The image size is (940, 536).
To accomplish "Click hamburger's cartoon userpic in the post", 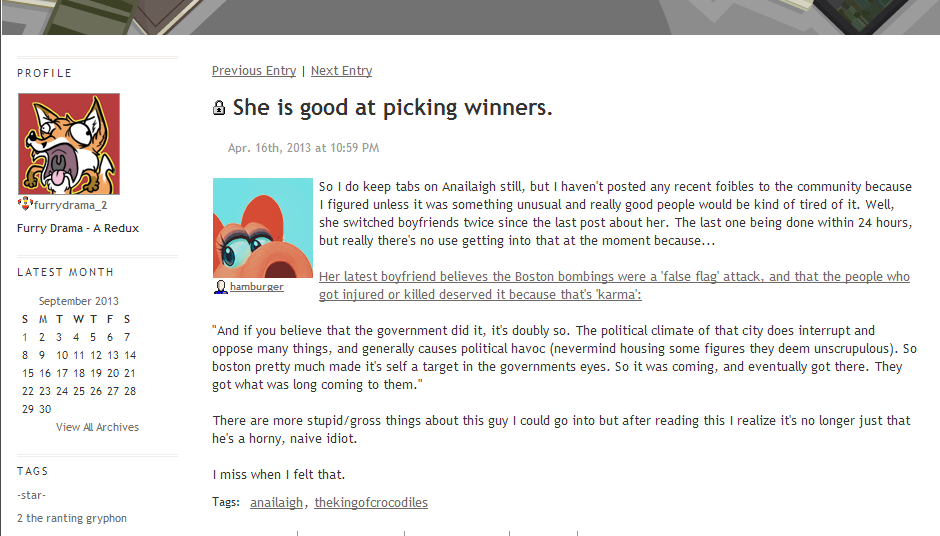I will 262,228.
